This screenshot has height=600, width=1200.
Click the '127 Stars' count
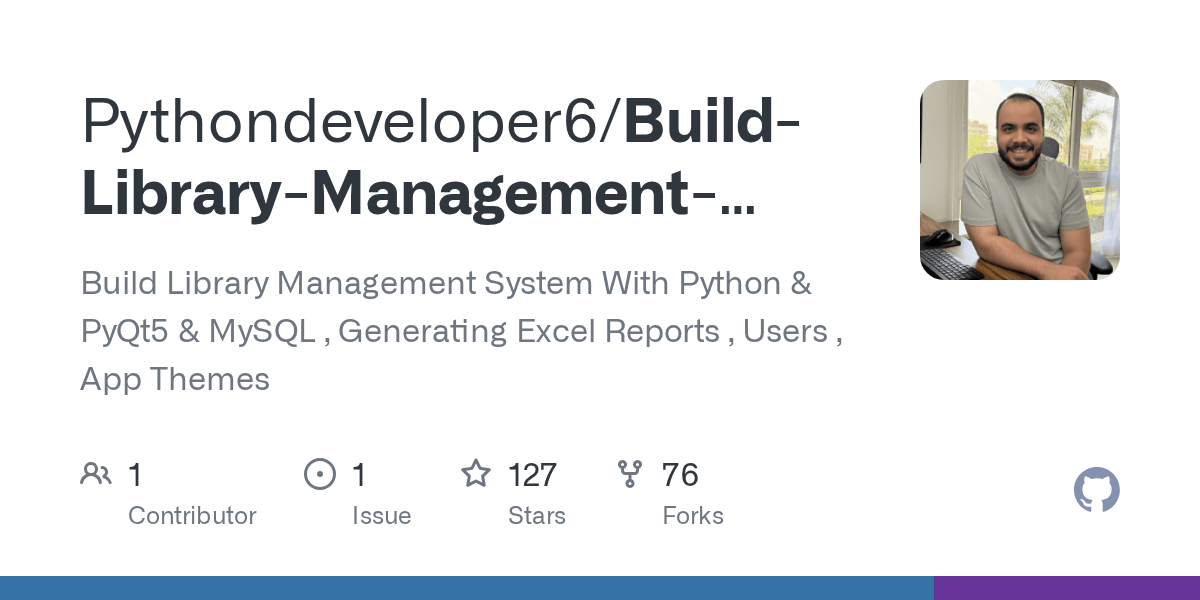click(x=533, y=475)
